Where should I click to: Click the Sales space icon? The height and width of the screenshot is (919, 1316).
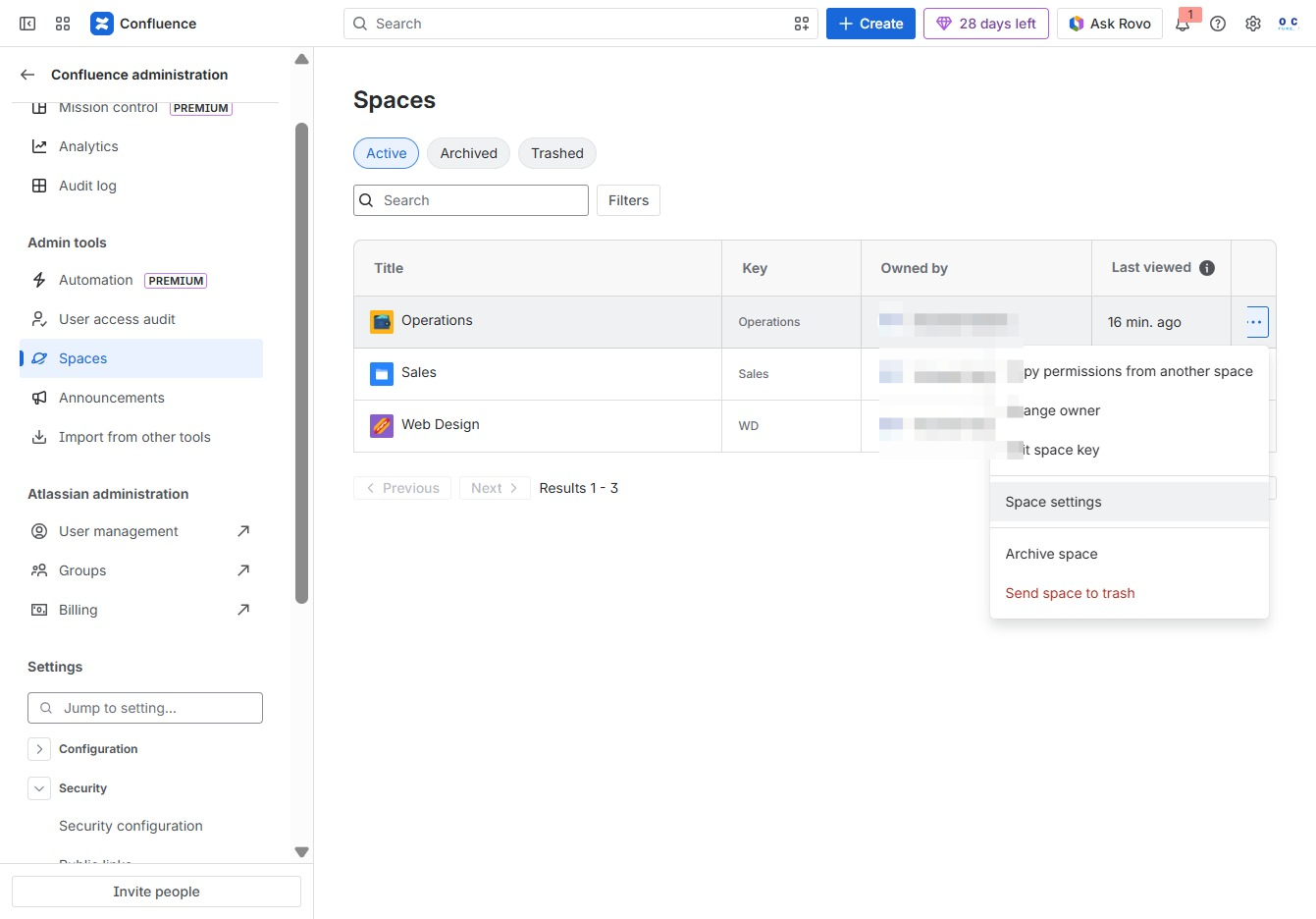(382, 373)
